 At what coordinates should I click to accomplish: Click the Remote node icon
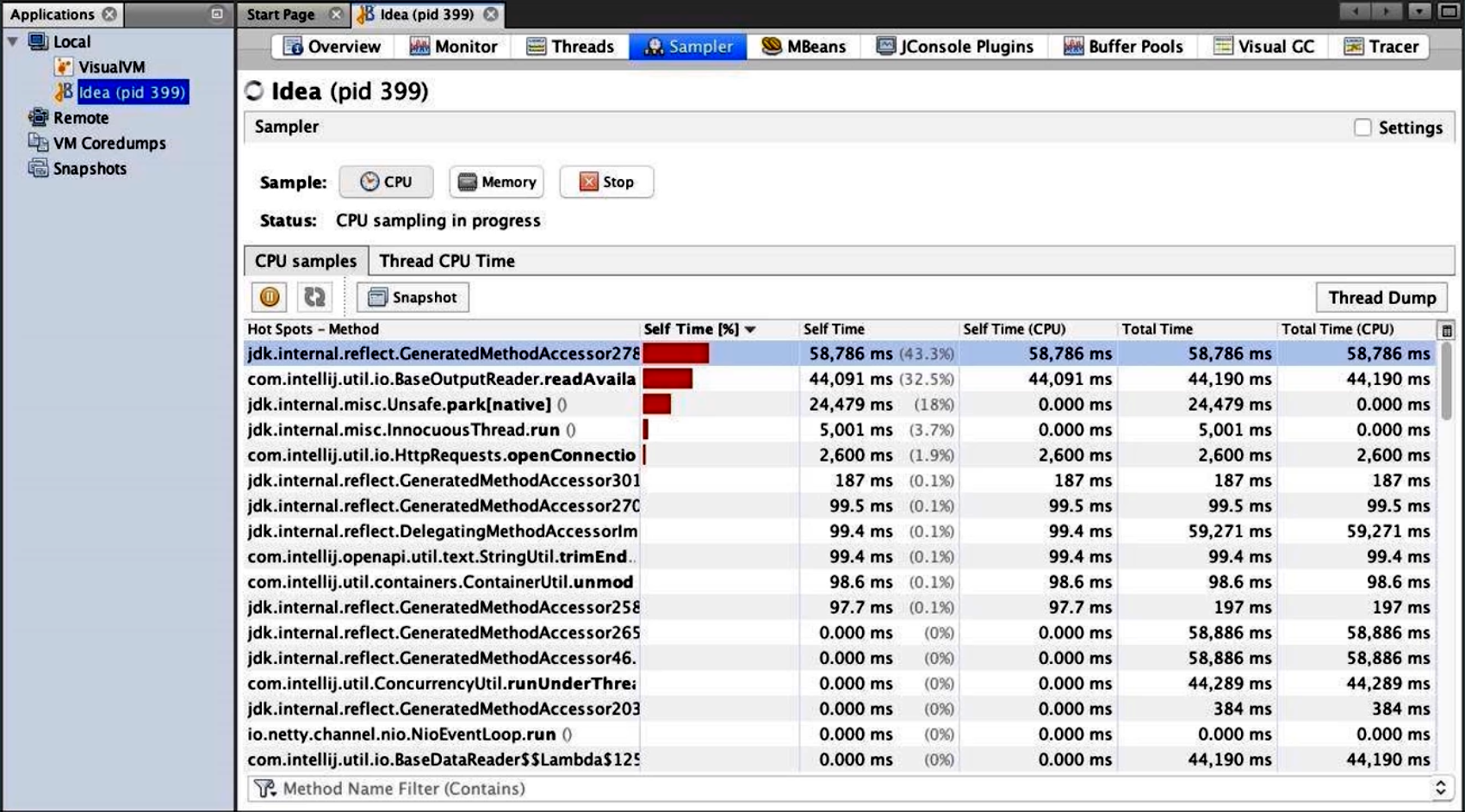[x=38, y=118]
